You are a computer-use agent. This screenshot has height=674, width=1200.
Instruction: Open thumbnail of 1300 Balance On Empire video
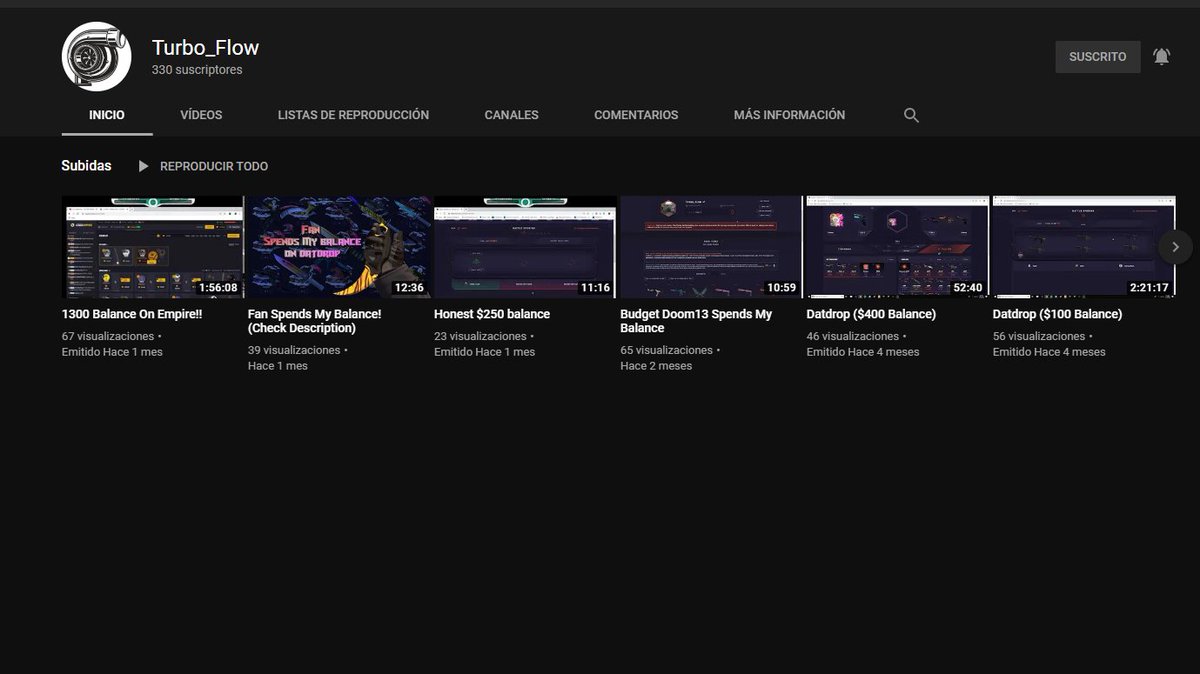point(153,247)
